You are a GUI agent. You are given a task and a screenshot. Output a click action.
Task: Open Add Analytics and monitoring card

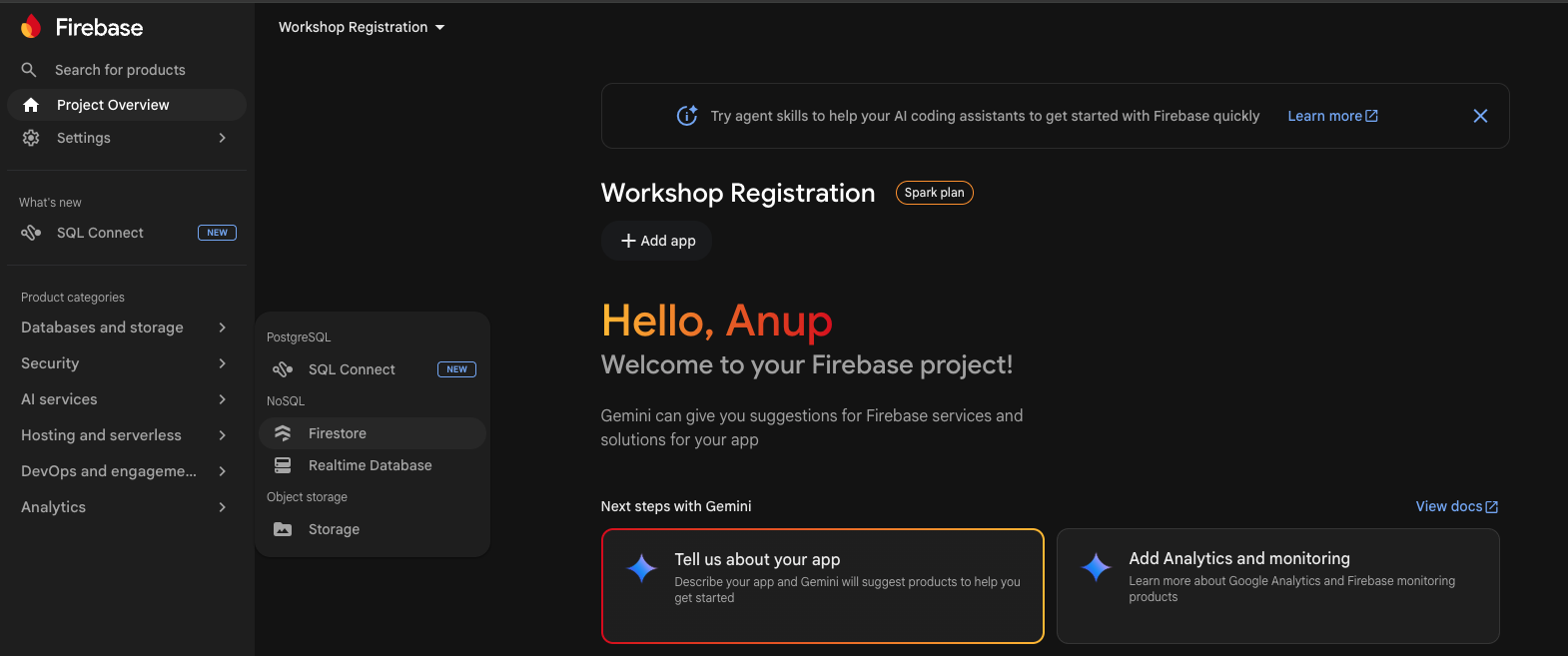pos(1277,586)
